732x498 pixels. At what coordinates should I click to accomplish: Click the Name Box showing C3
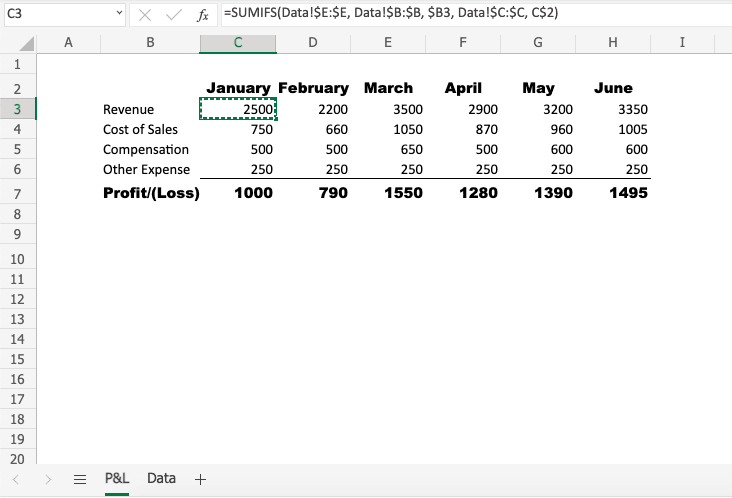55,15
